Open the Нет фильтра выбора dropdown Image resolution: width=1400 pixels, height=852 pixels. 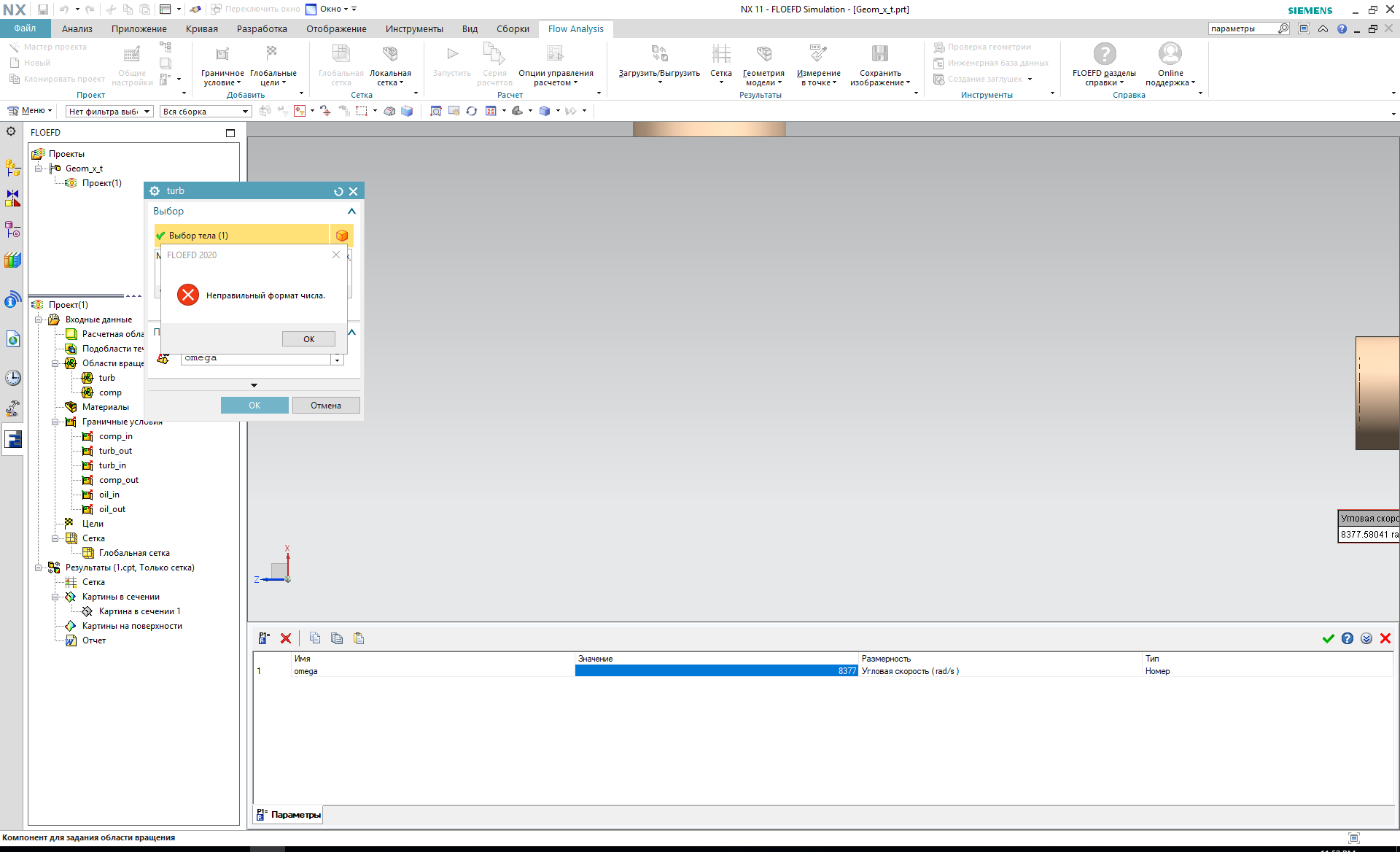click(x=109, y=112)
